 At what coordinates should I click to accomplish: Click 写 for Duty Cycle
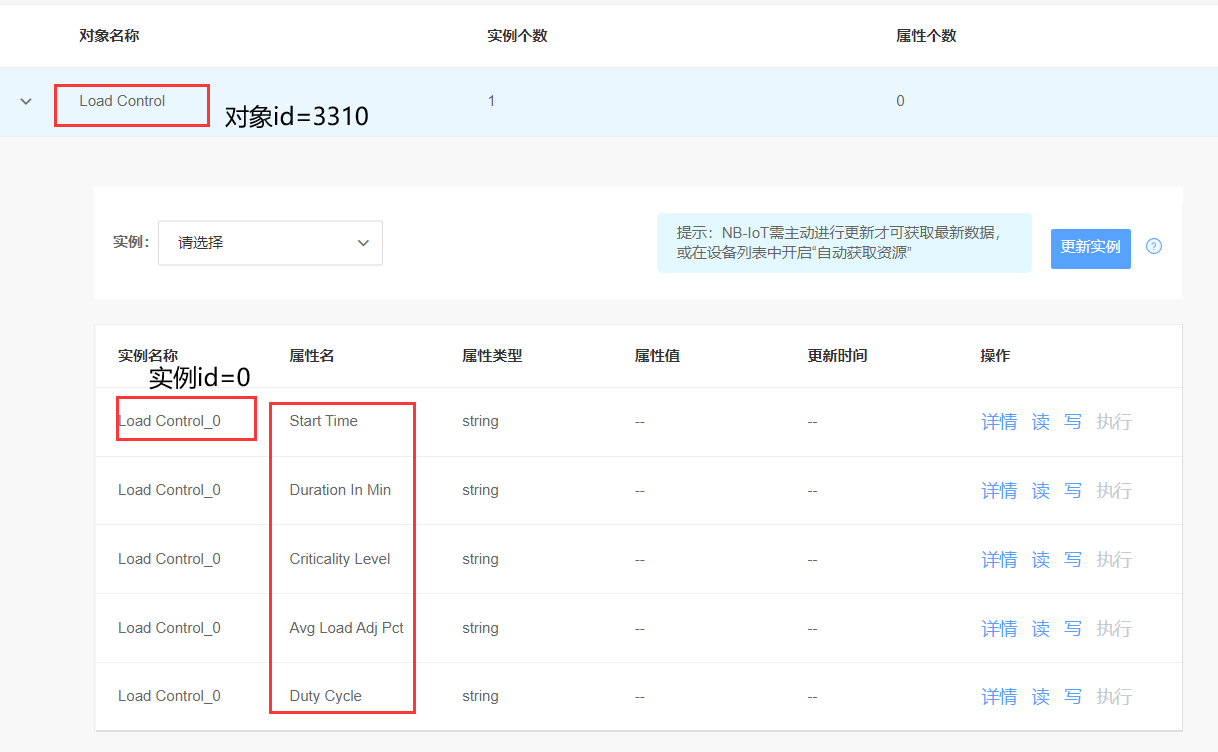click(1073, 697)
